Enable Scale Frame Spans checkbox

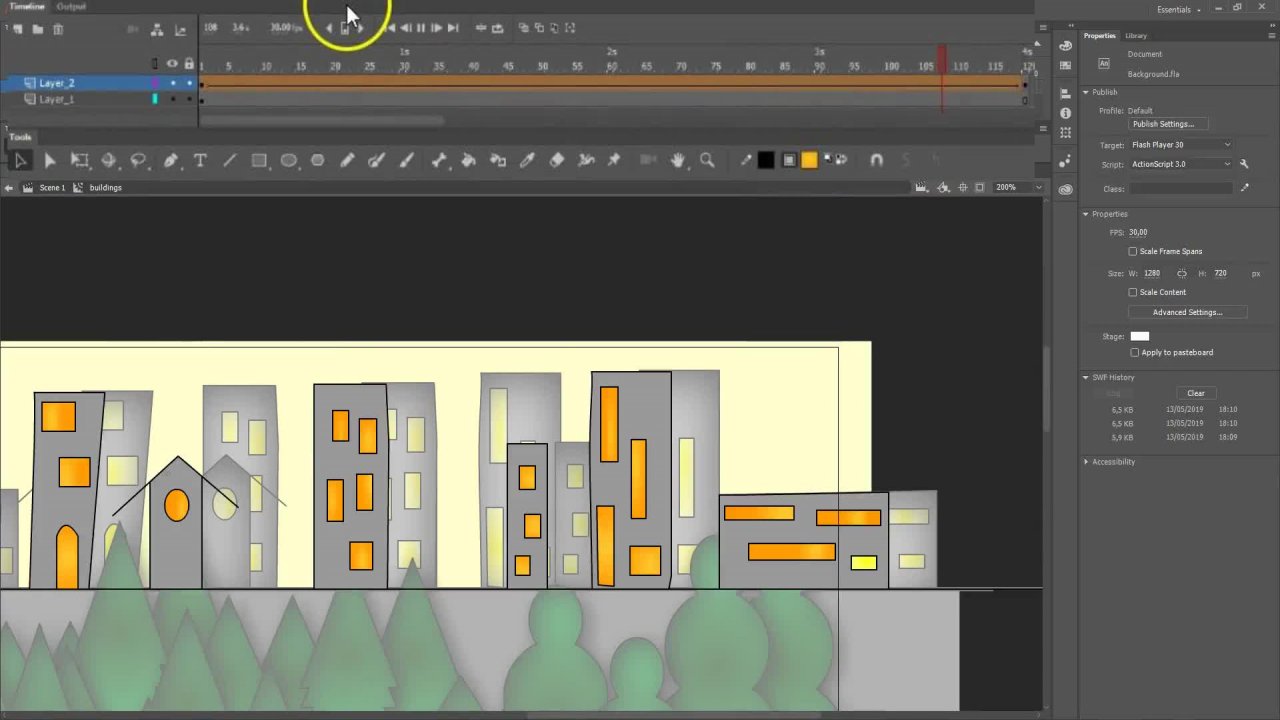pos(1133,252)
